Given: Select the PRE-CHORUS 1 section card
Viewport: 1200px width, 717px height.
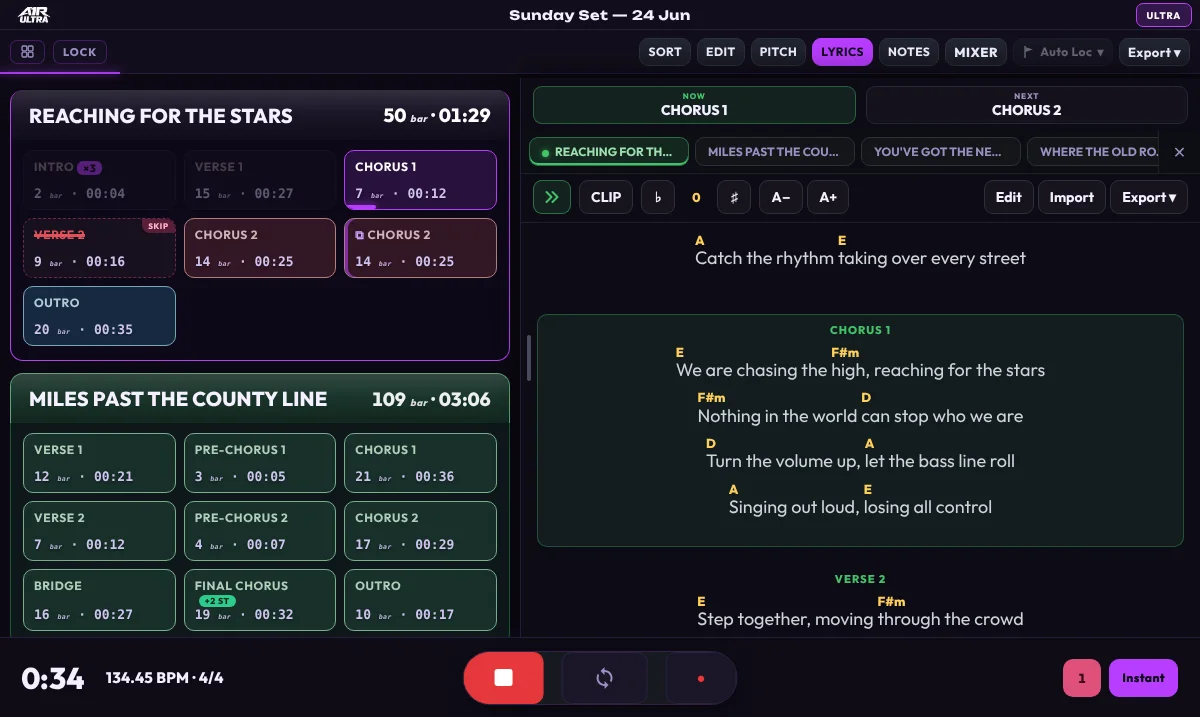Looking at the screenshot, I should click(260, 464).
